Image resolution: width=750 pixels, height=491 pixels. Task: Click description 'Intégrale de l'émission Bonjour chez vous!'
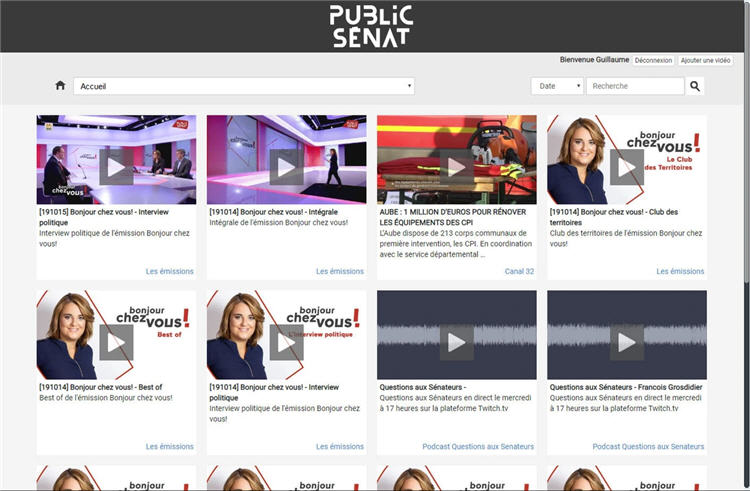coord(278,222)
